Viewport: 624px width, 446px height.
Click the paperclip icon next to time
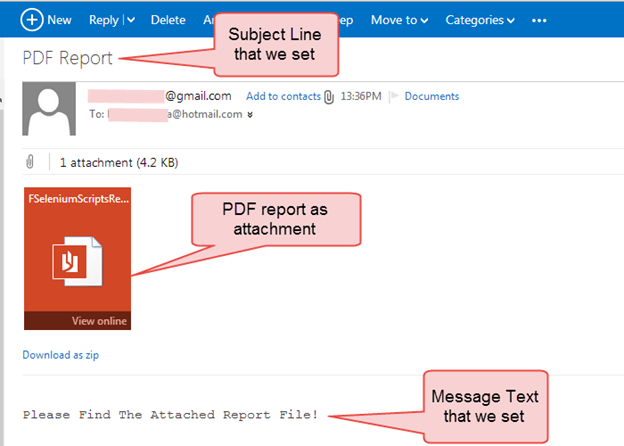point(329,97)
